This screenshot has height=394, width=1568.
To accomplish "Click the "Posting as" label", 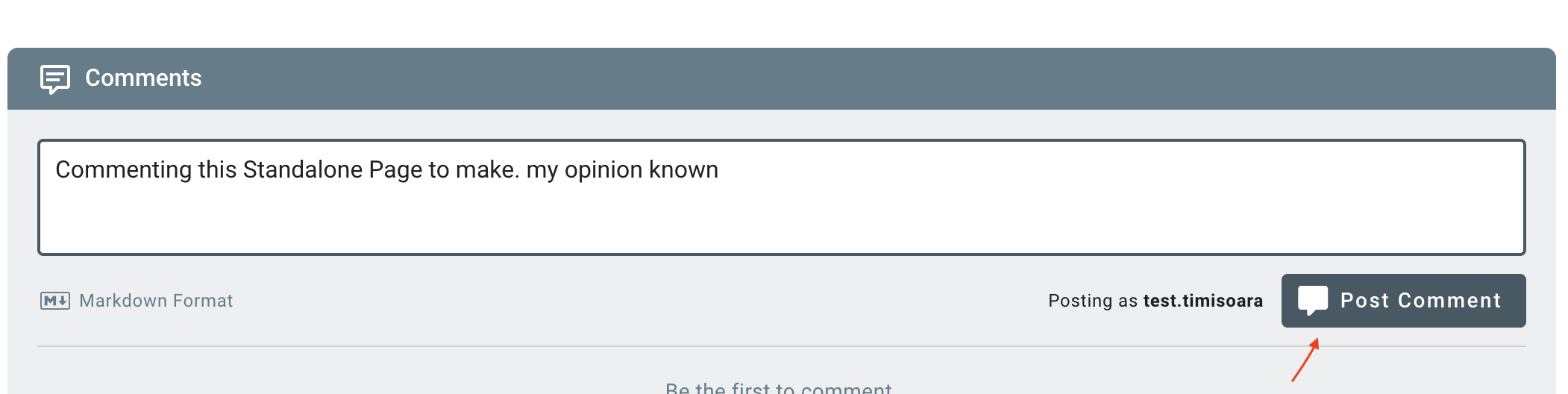I will 1092,301.
